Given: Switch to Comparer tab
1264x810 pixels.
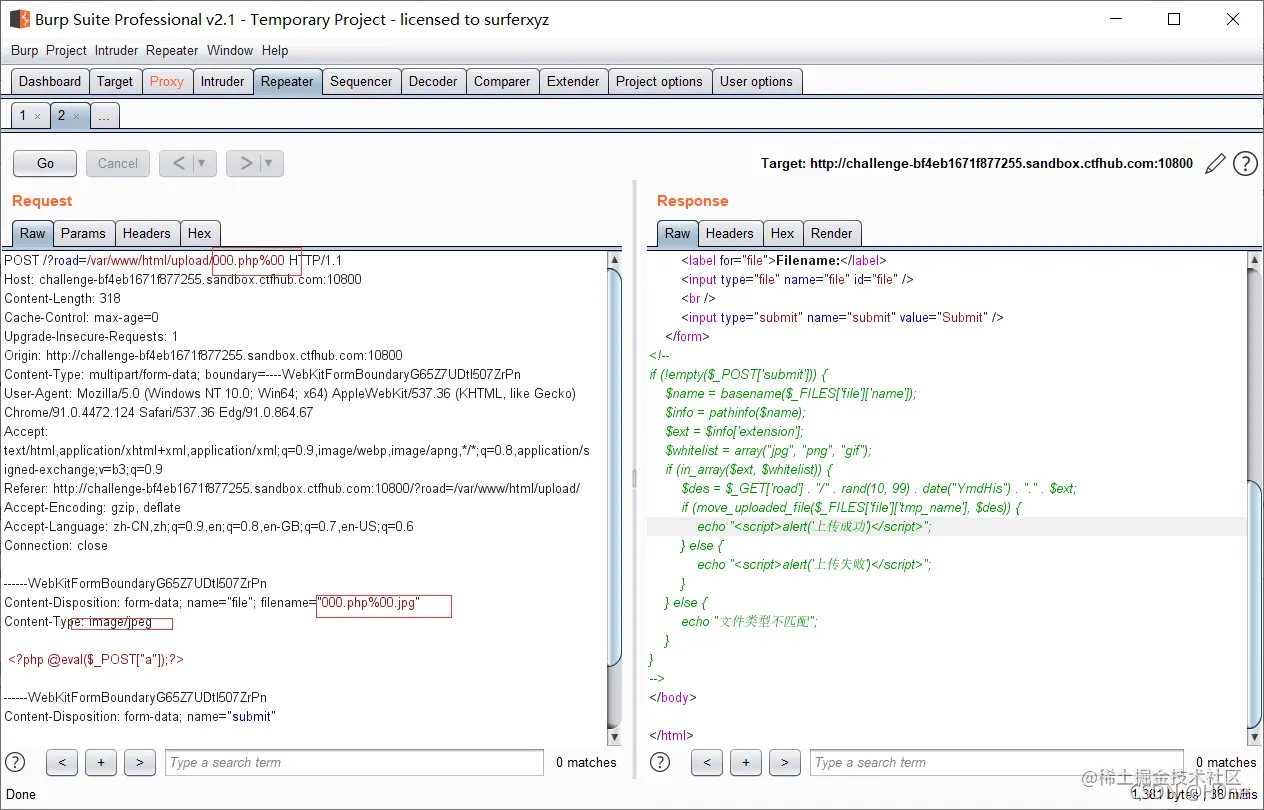Looking at the screenshot, I should [x=502, y=82].
